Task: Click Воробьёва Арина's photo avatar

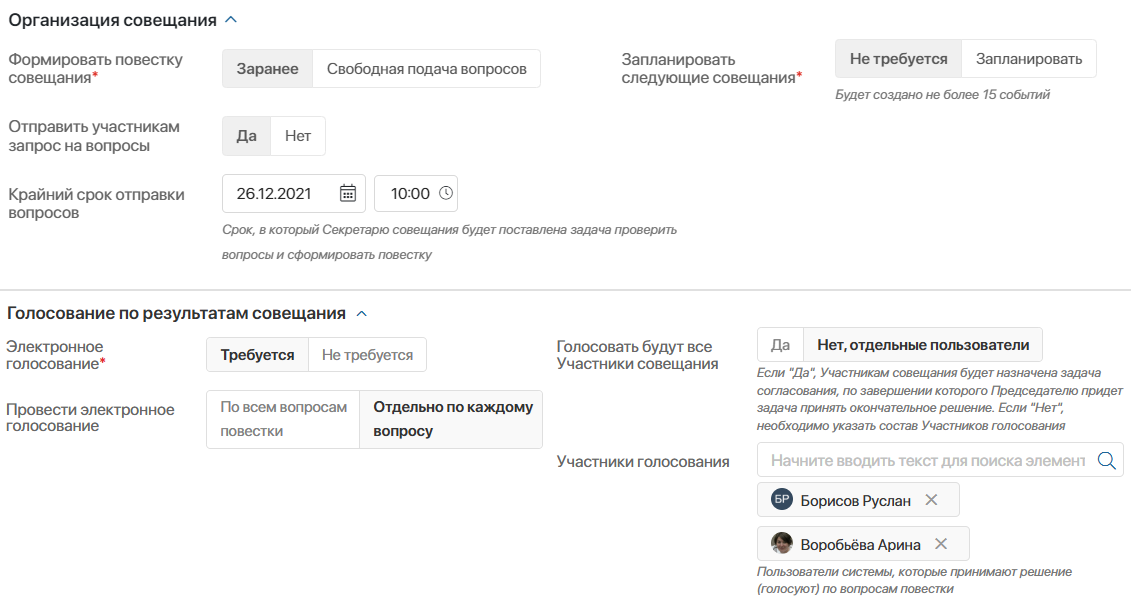Action: [782, 543]
